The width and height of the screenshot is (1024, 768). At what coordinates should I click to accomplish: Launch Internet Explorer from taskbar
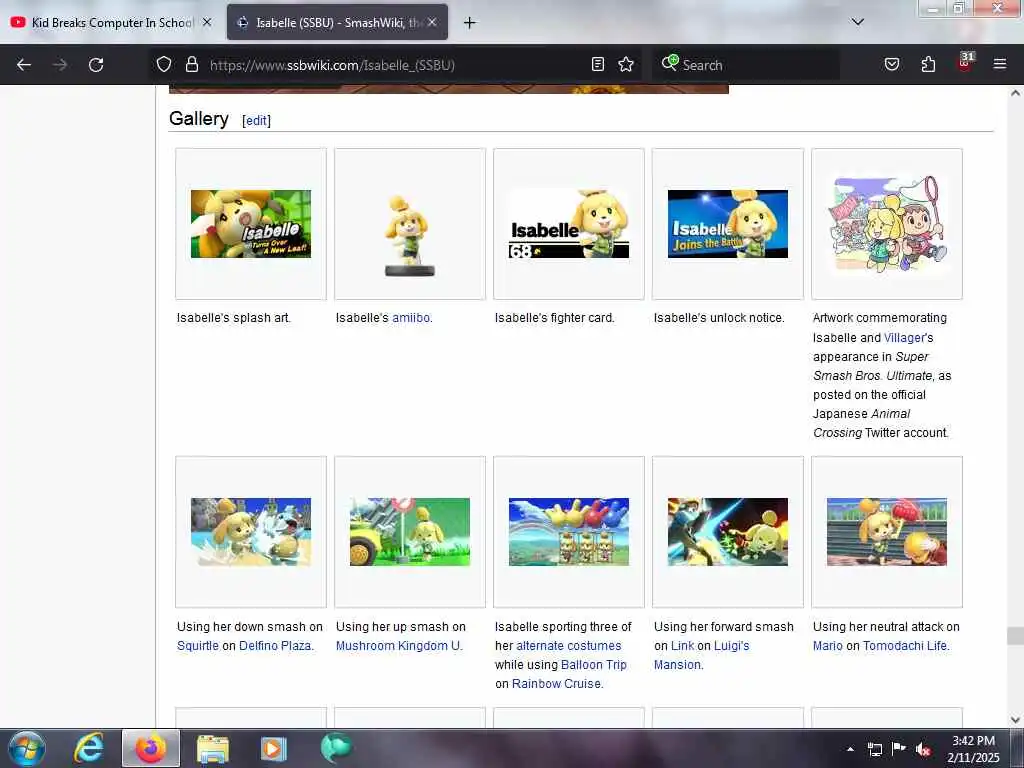(x=89, y=748)
